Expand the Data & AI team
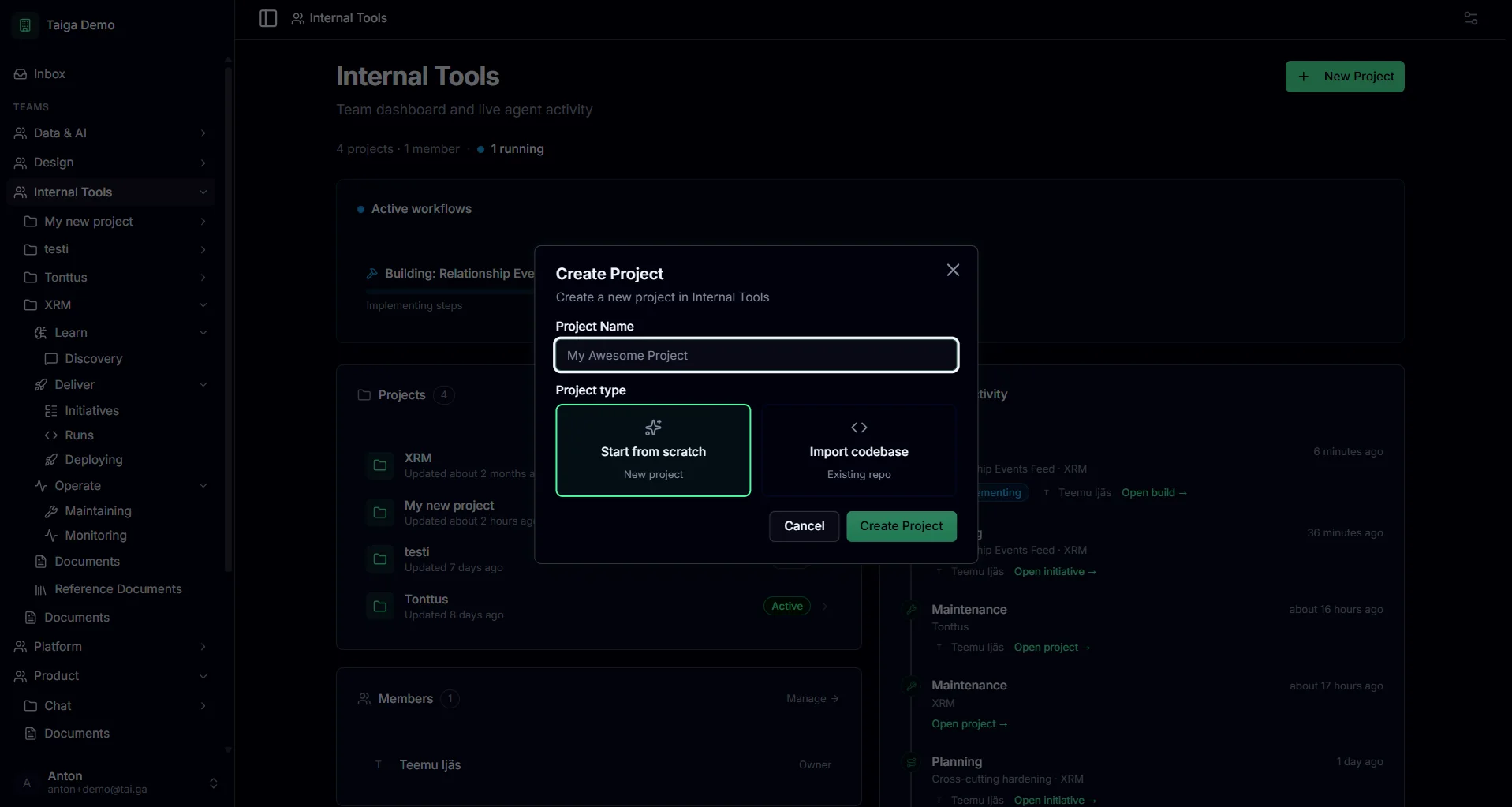 pos(203,133)
